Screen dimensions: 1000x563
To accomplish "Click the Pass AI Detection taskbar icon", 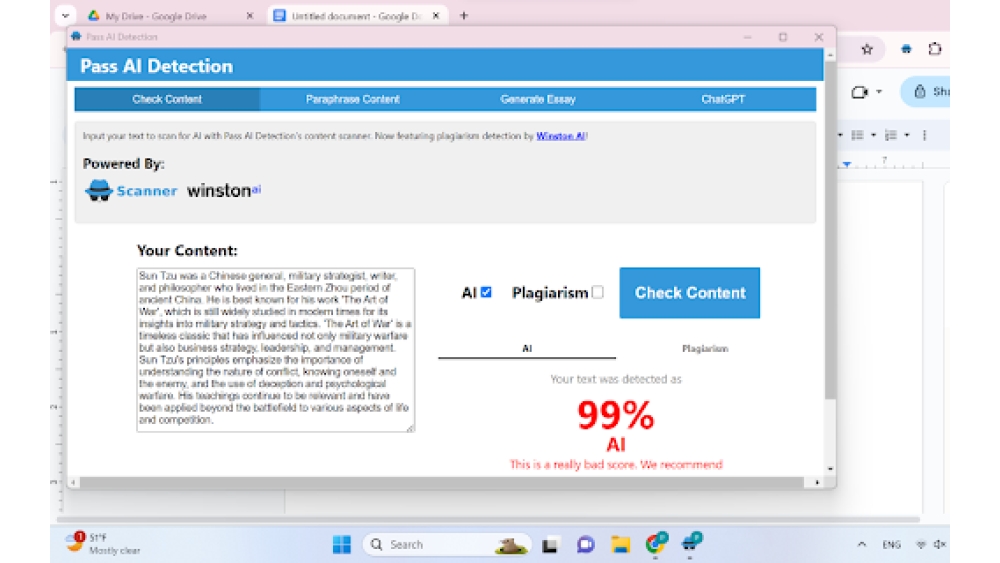I will point(691,543).
